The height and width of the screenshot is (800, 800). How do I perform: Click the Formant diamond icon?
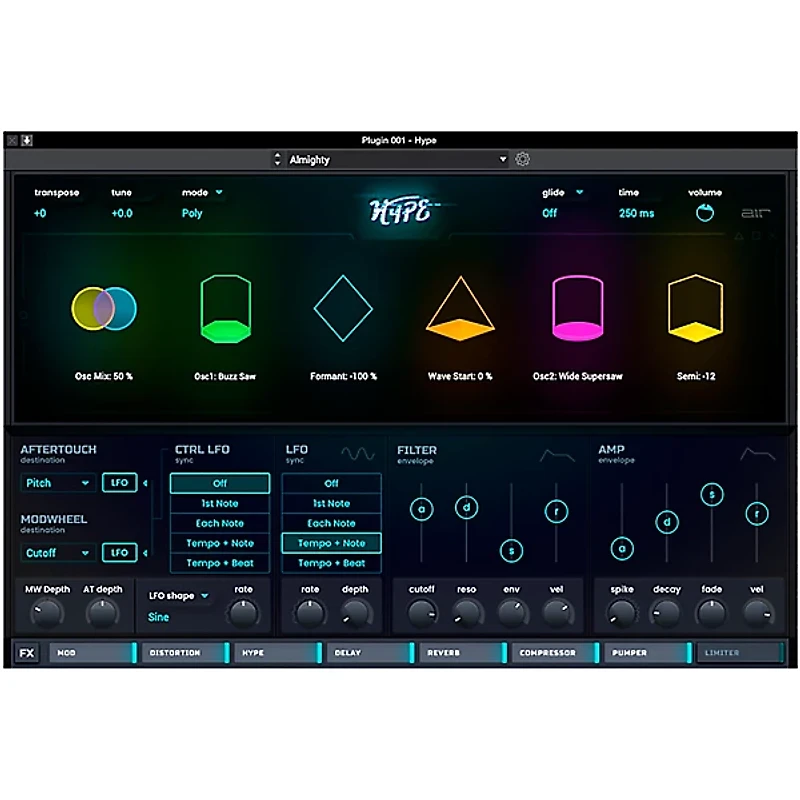point(343,308)
